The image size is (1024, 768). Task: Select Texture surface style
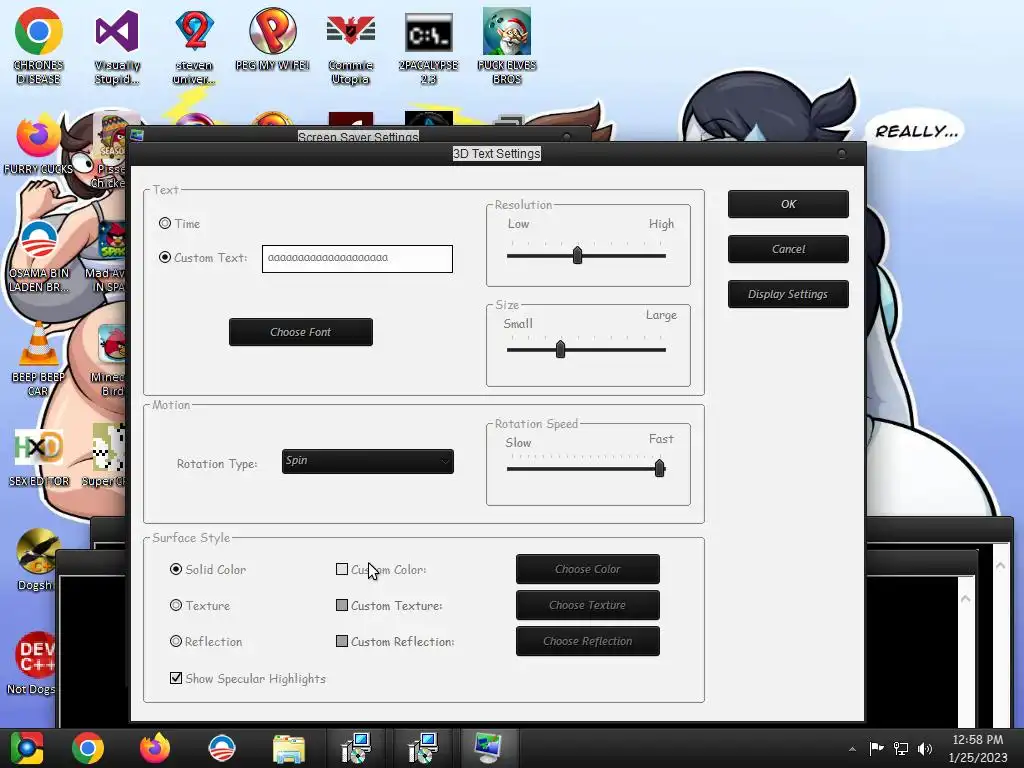176,605
